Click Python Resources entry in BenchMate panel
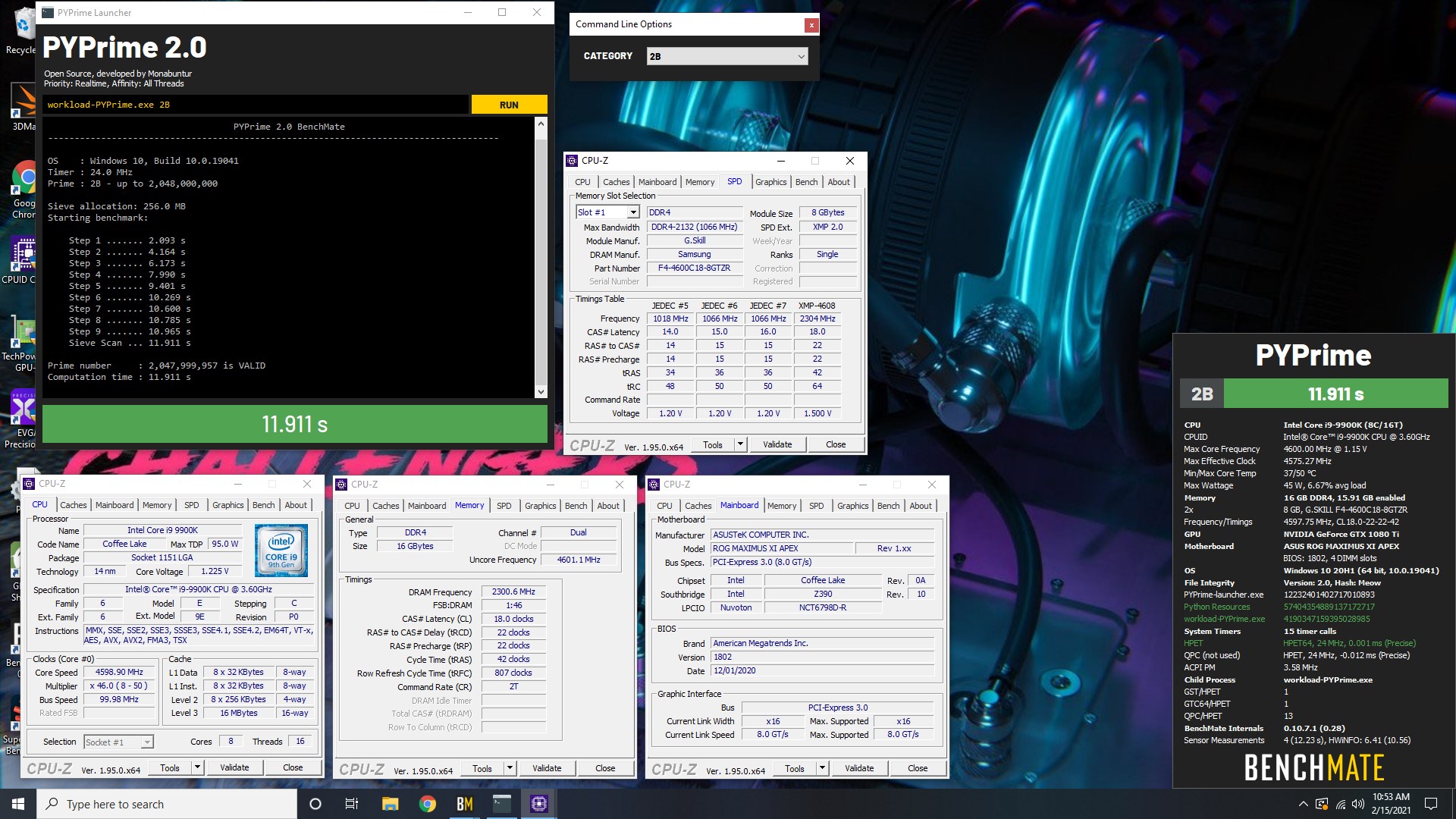This screenshot has width=1456, height=819. [x=1216, y=607]
